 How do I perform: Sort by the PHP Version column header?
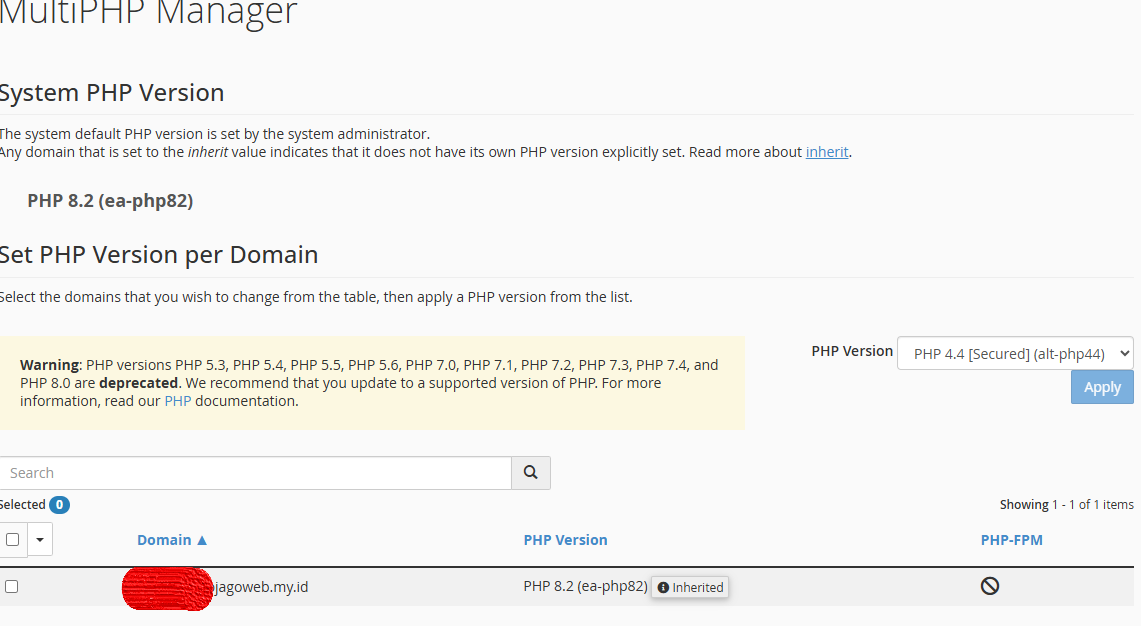[565, 540]
